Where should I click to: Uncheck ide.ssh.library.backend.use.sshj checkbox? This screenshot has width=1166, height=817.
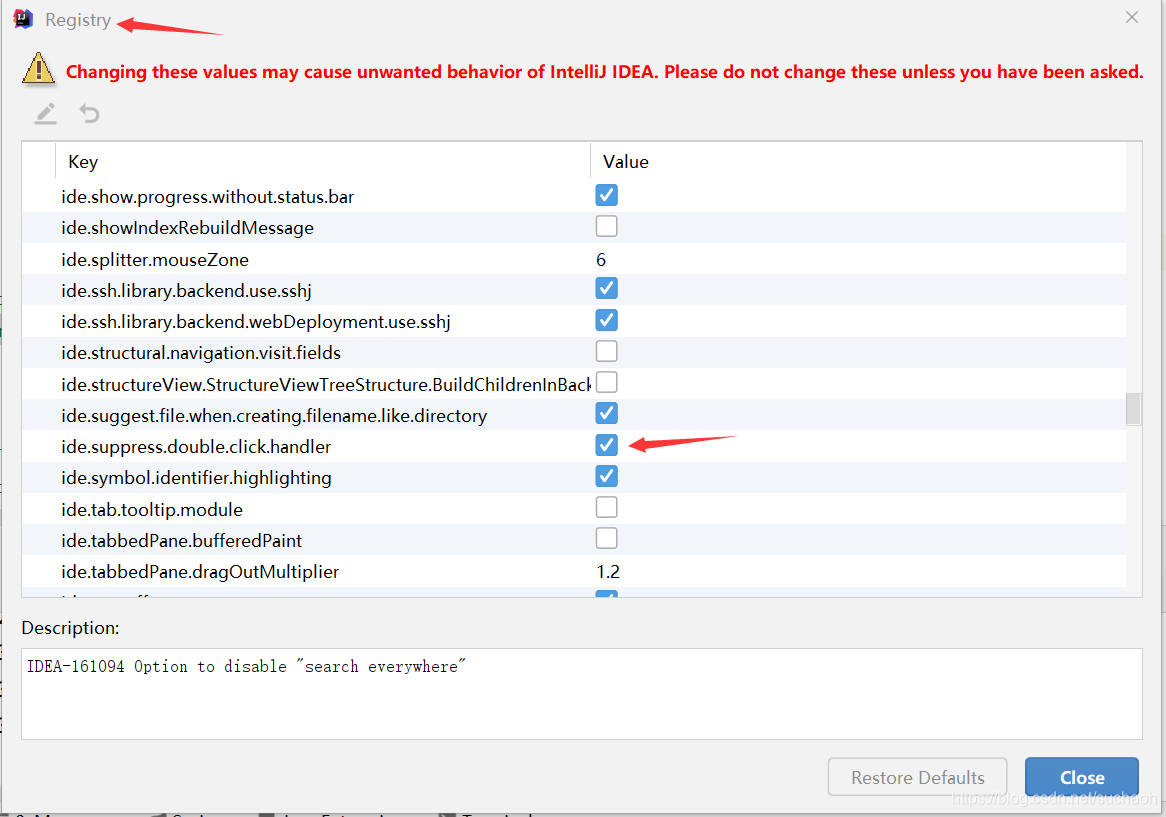(x=606, y=289)
